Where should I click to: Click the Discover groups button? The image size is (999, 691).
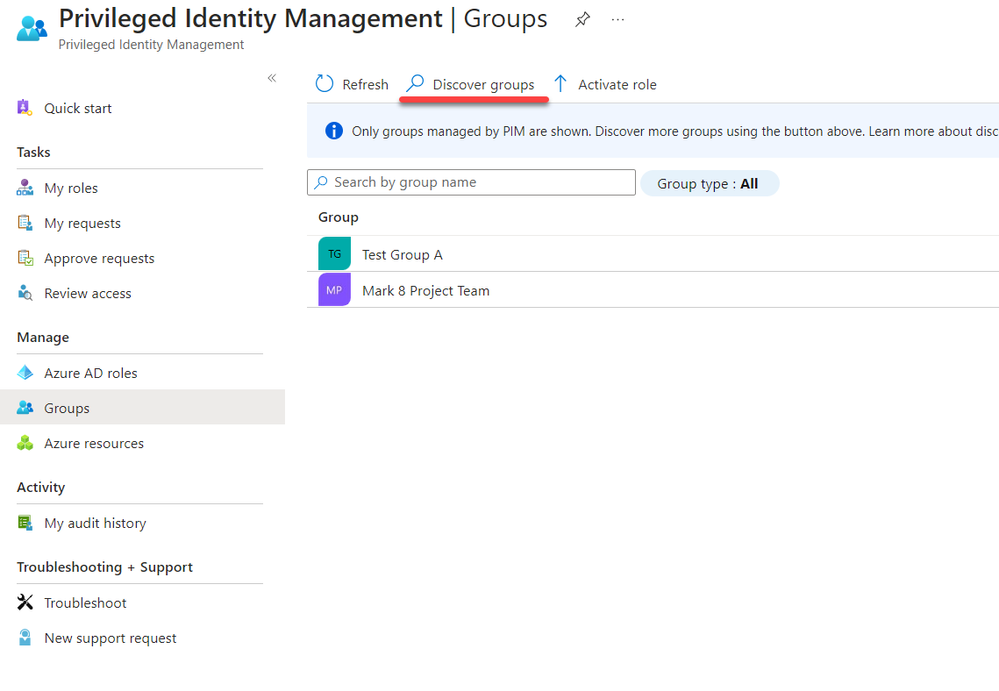pos(470,84)
